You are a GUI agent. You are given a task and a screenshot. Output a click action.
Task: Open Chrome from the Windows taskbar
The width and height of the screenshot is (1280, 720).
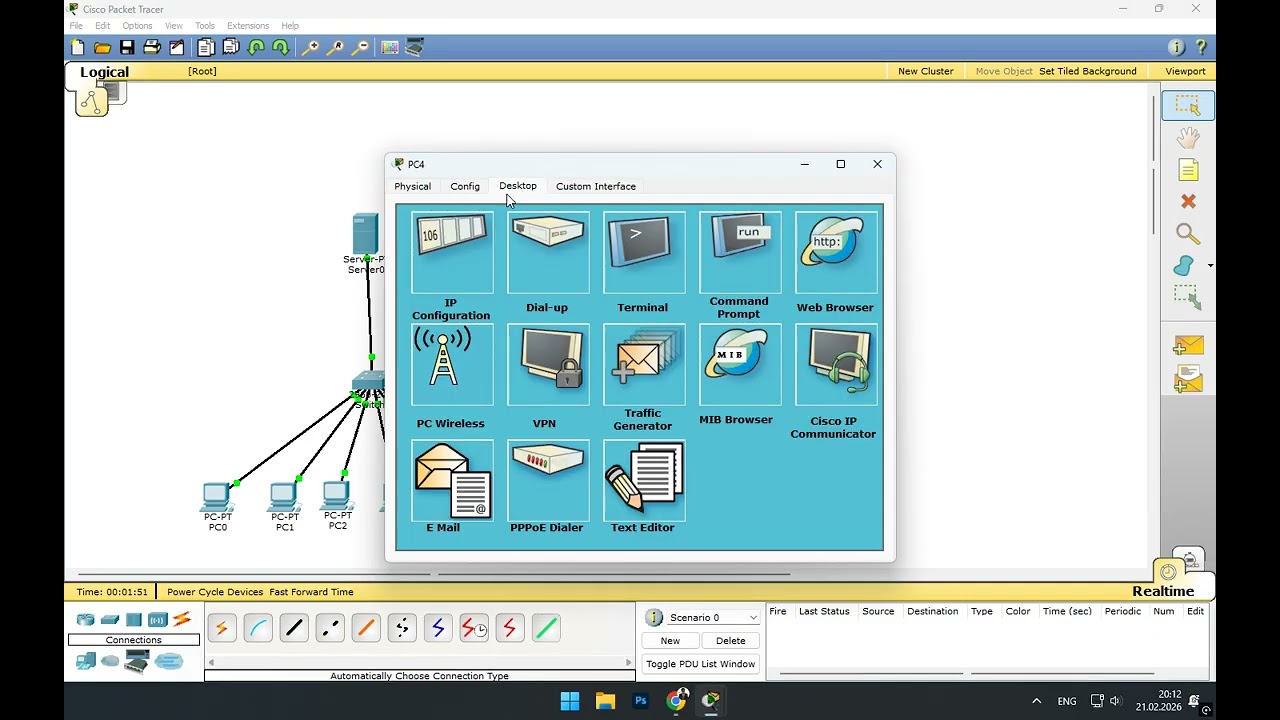pyautogui.click(x=677, y=701)
